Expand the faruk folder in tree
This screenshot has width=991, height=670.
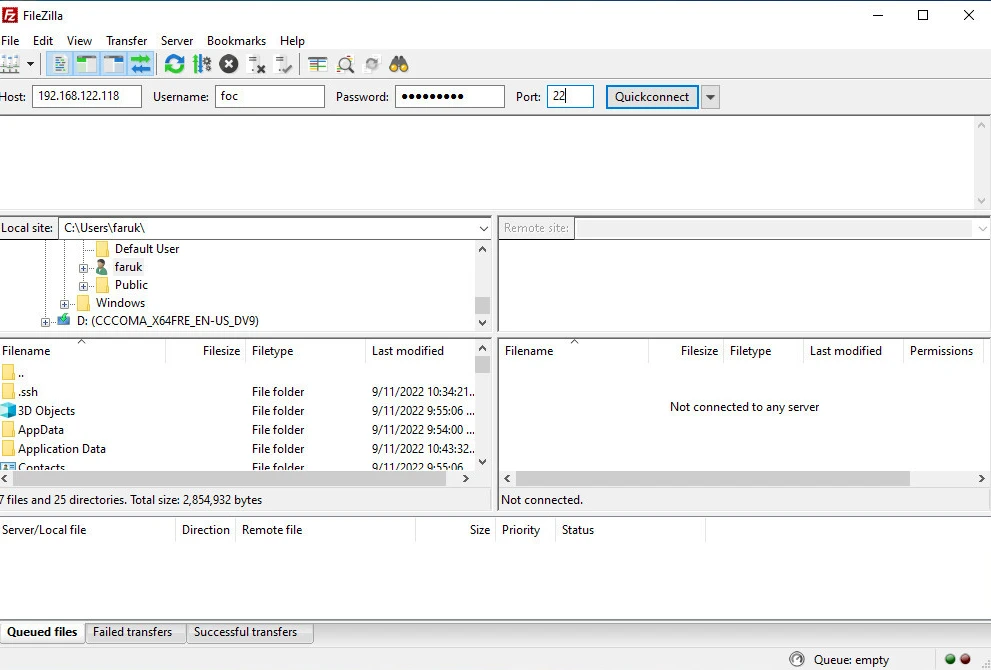[84, 268]
